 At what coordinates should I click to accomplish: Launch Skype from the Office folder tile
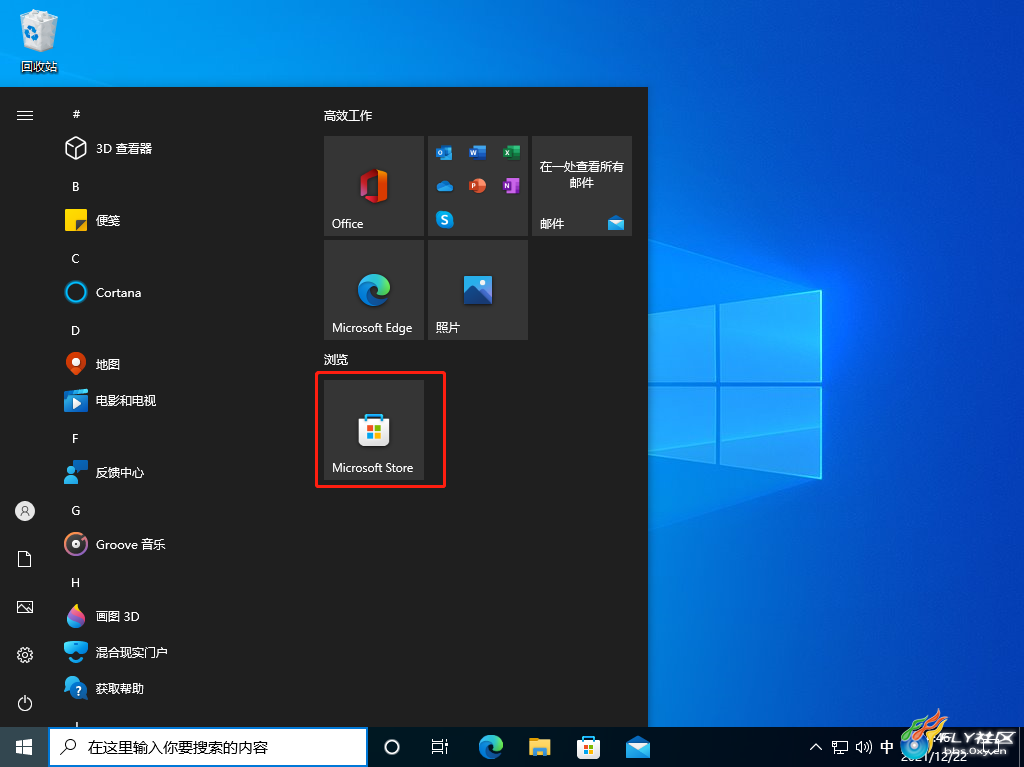(x=444, y=220)
